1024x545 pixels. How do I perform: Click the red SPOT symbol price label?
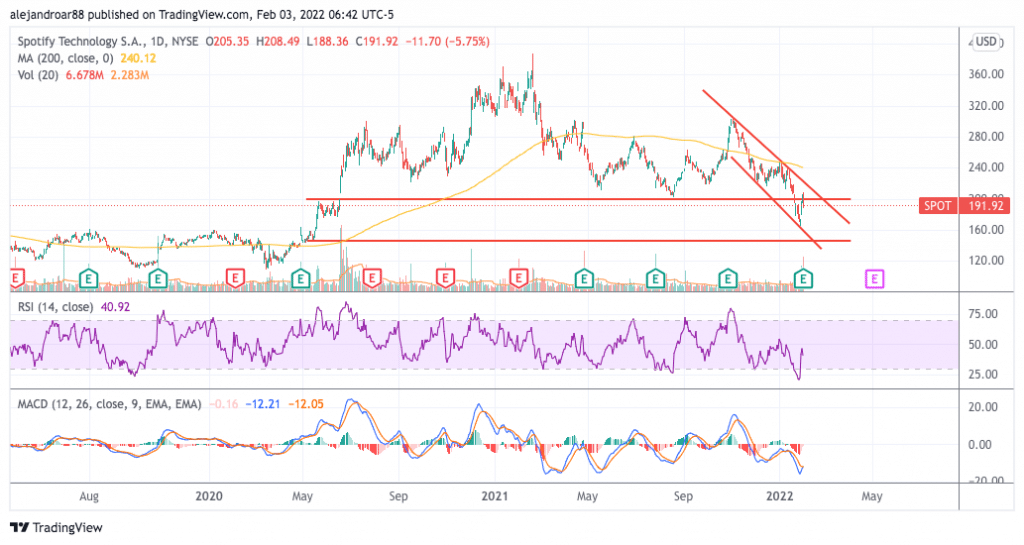coord(938,206)
